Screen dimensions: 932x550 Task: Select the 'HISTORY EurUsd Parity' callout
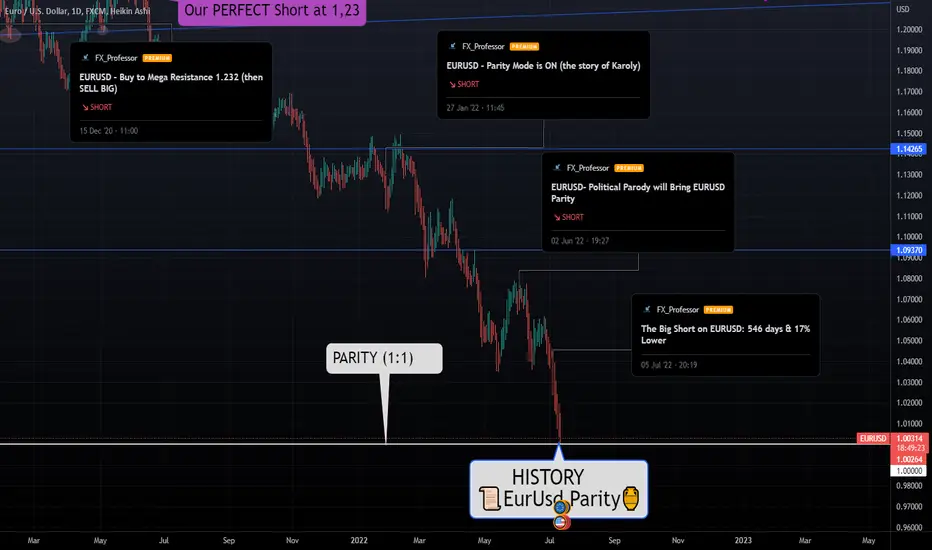559,489
